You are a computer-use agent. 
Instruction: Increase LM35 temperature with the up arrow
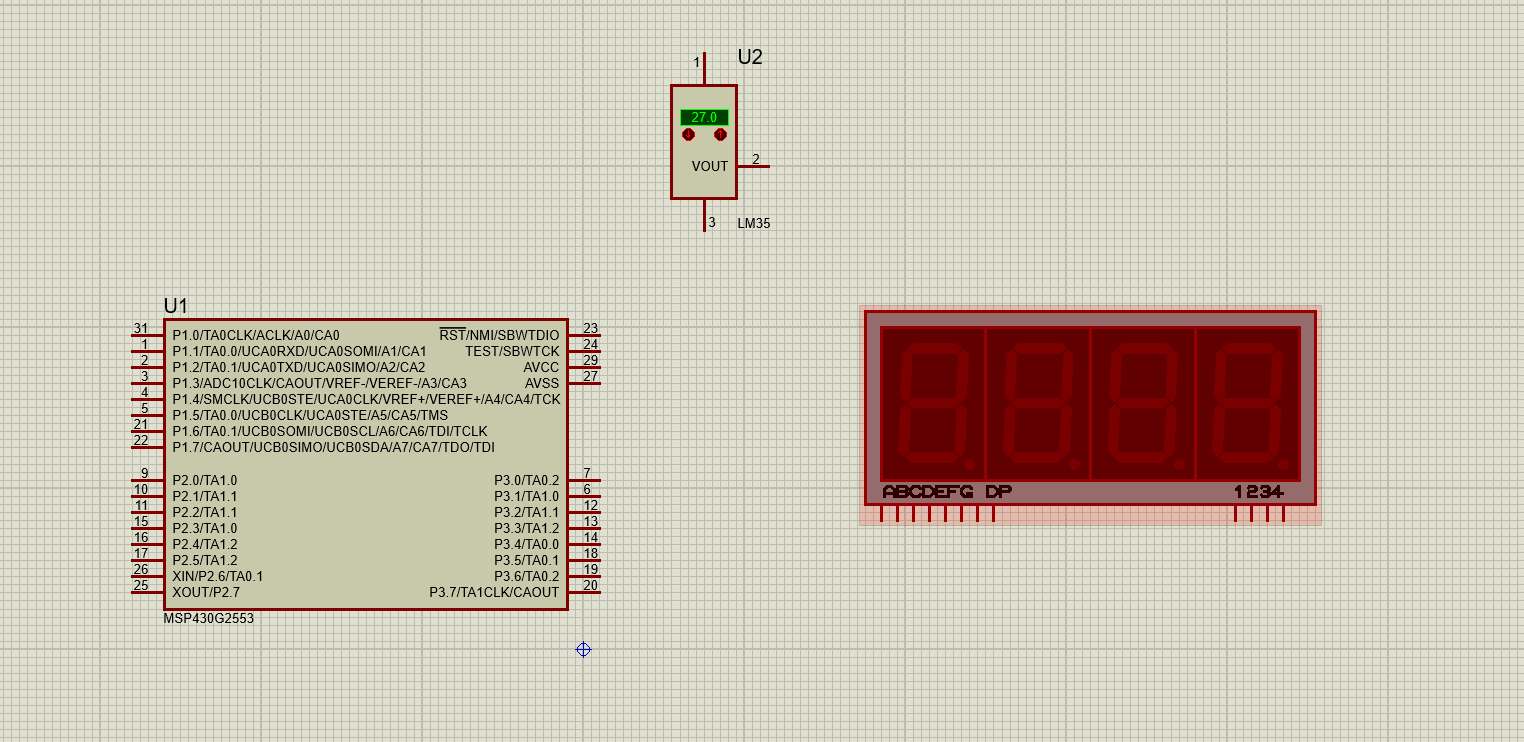pos(720,134)
